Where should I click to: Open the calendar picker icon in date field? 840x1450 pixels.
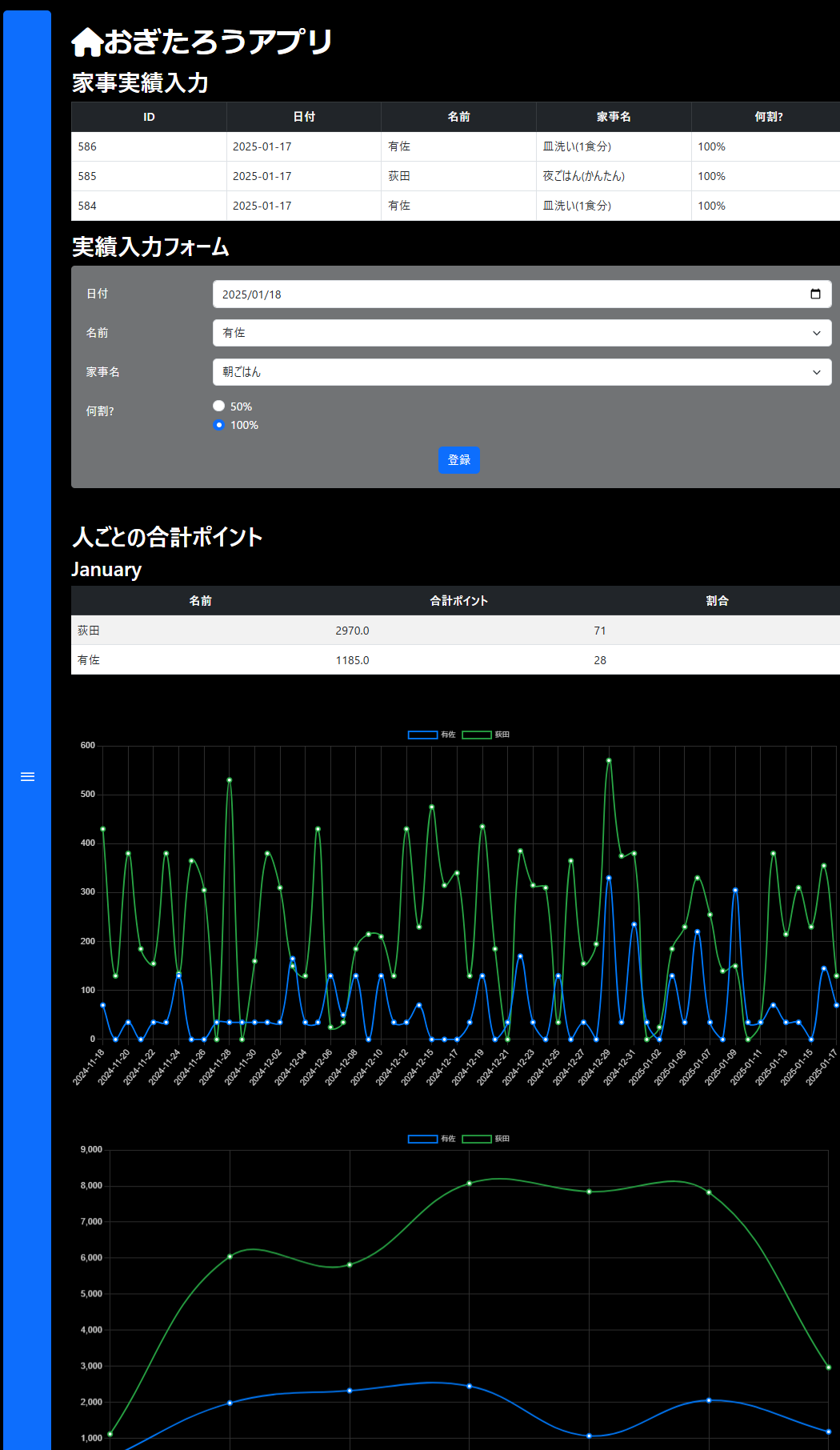click(815, 294)
